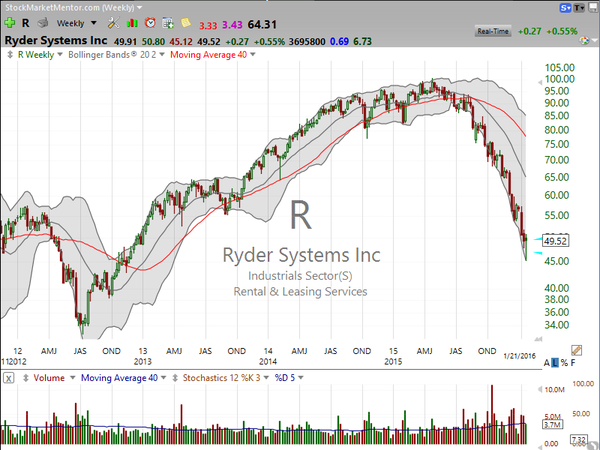Select the A scale option

coord(547,363)
